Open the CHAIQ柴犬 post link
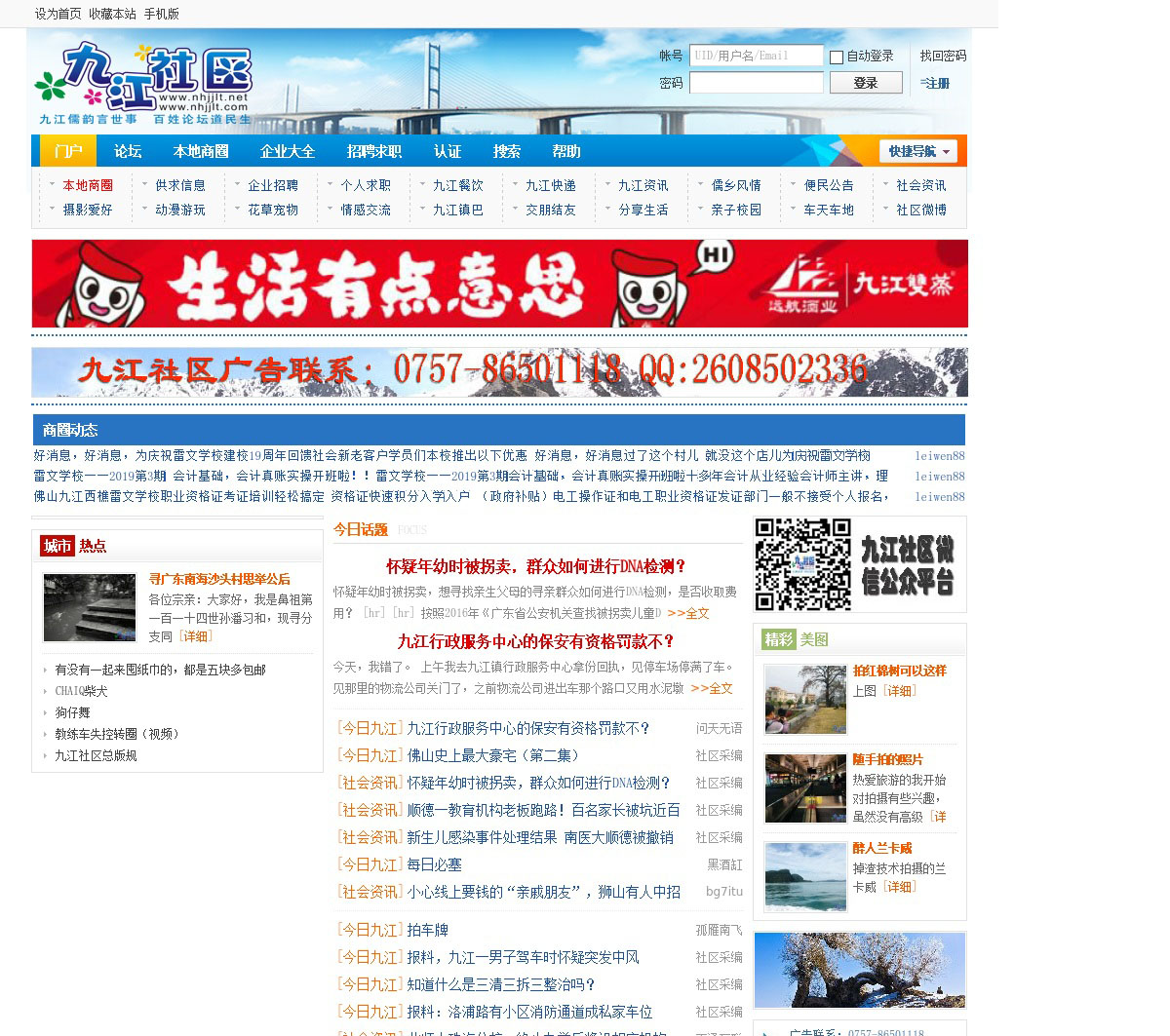This screenshot has width=1170, height=1036. (x=81, y=691)
